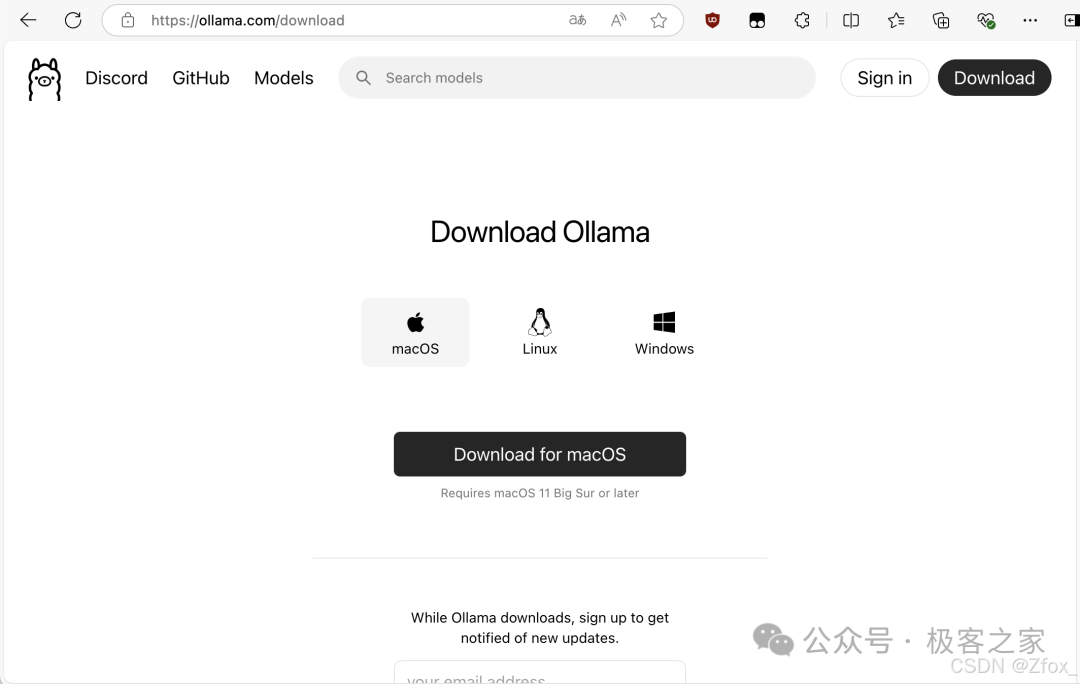Screen dimensions: 1080x684
Task: Open the Models page link
Action: pos(284,78)
